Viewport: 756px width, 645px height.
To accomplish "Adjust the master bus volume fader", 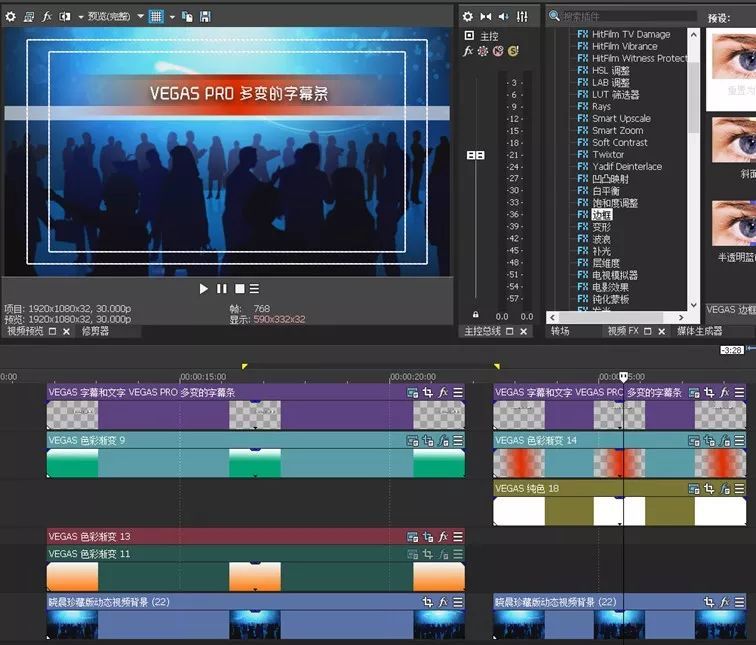I will (x=475, y=155).
